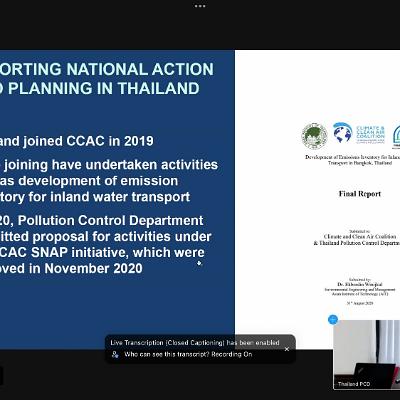Click the 'Thailand PCD' participant name label
Viewport: 400px width, 400px height.
click(353, 384)
